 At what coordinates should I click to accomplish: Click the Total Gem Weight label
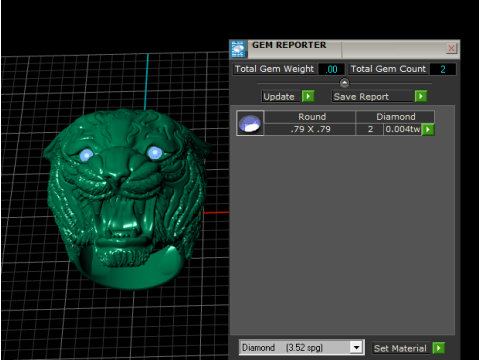click(274, 69)
